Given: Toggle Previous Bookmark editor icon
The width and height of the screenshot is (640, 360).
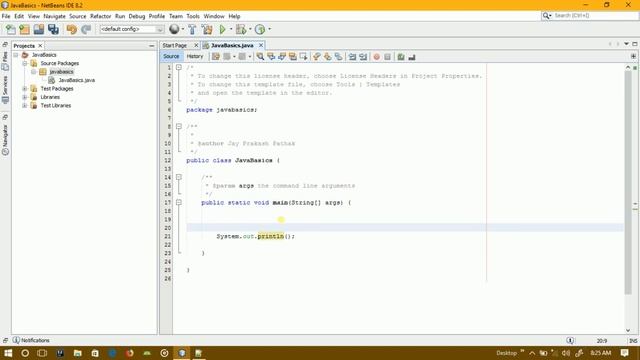Looking at the screenshot, I should click(317, 57).
